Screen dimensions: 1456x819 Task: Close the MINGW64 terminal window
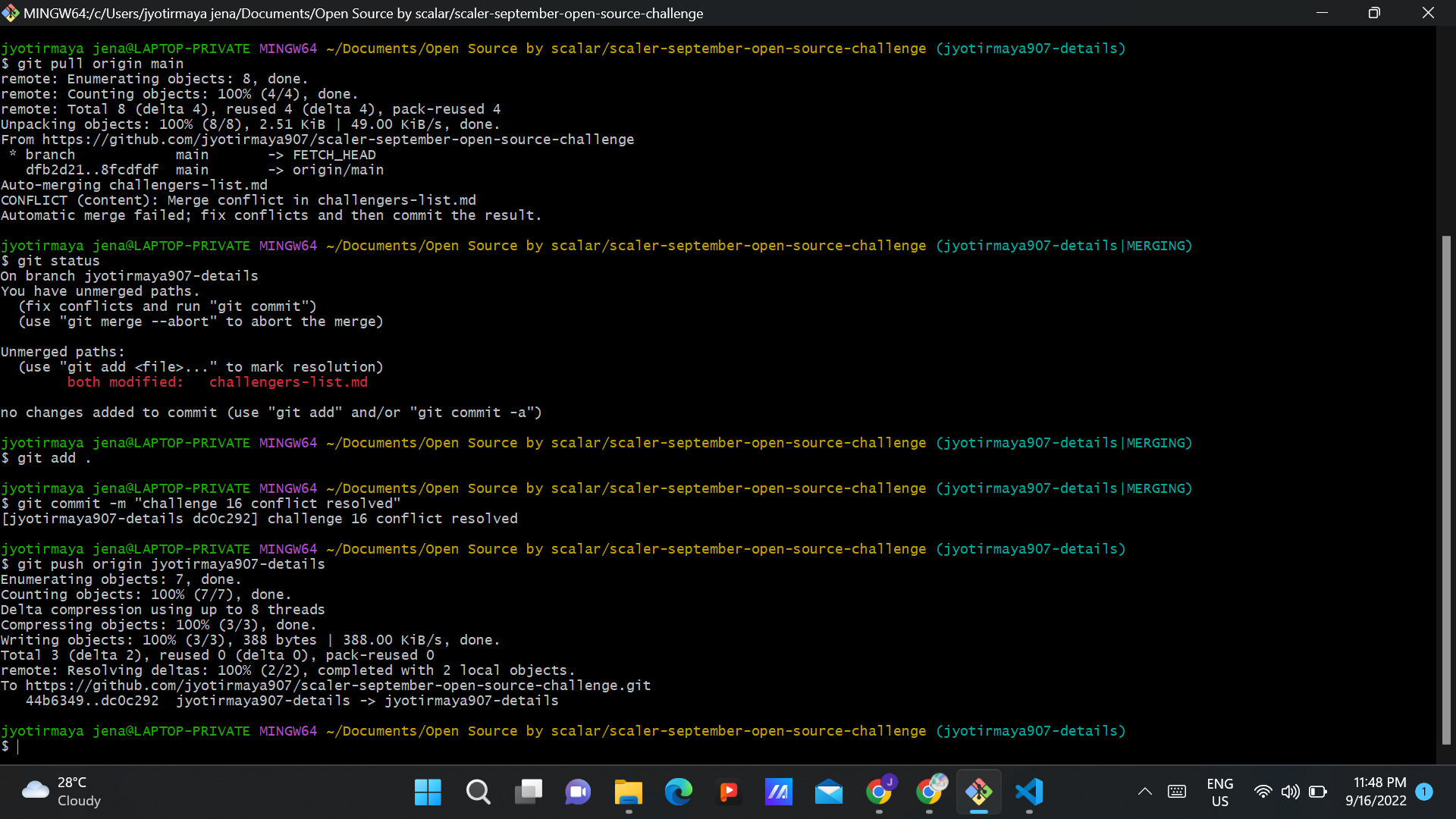[x=1428, y=13]
